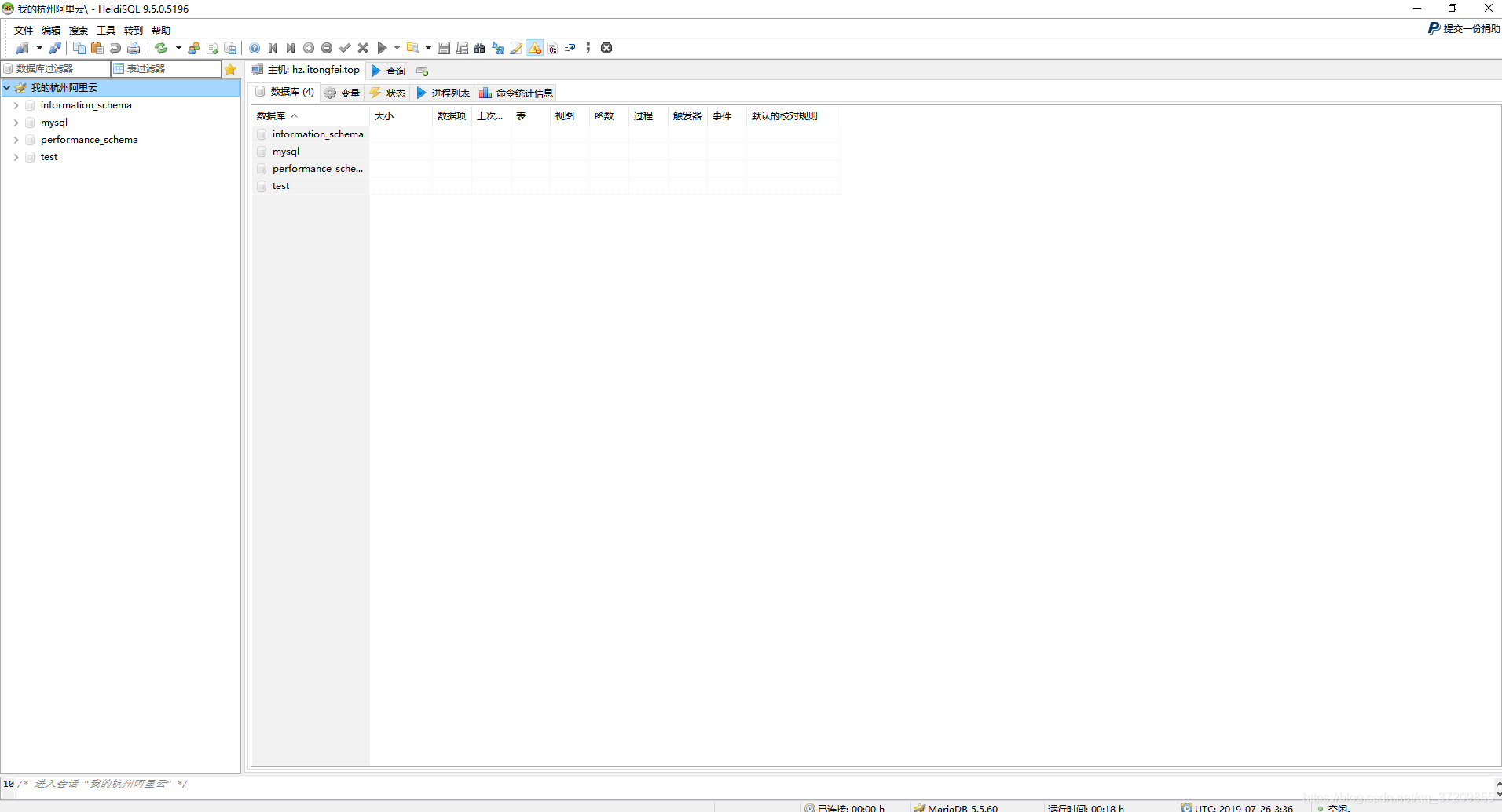Viewport: 1502px width, 812px height.
Task: Open the 文件 menu
Action: [x=24, y=31]
